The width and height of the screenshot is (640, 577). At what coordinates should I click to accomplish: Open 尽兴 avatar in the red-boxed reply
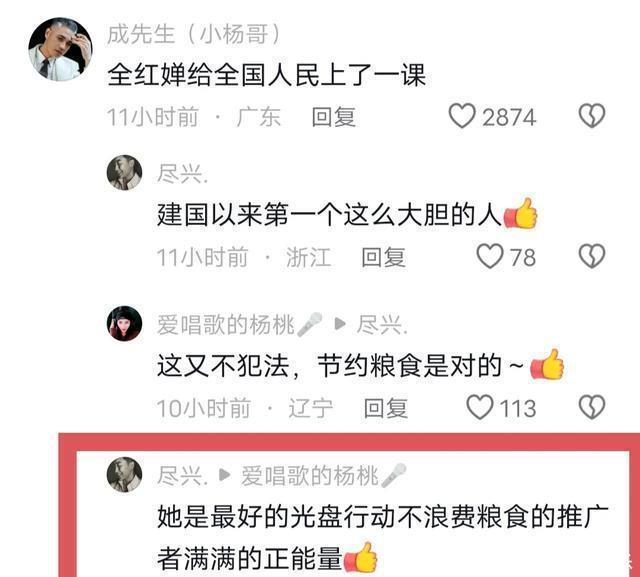(x=124, y=475)
